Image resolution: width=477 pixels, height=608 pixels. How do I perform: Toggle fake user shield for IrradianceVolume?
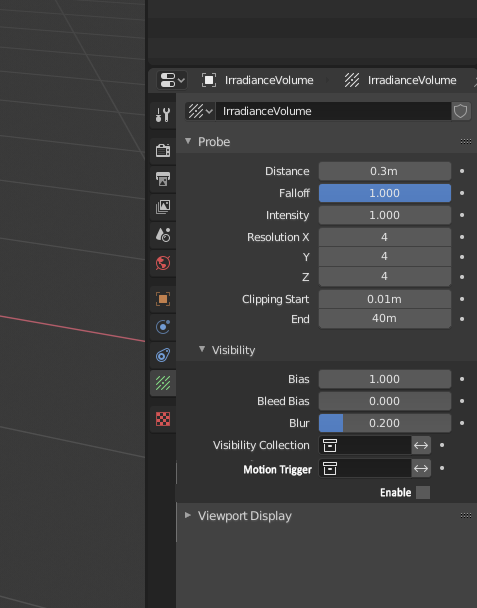point(461,111)
